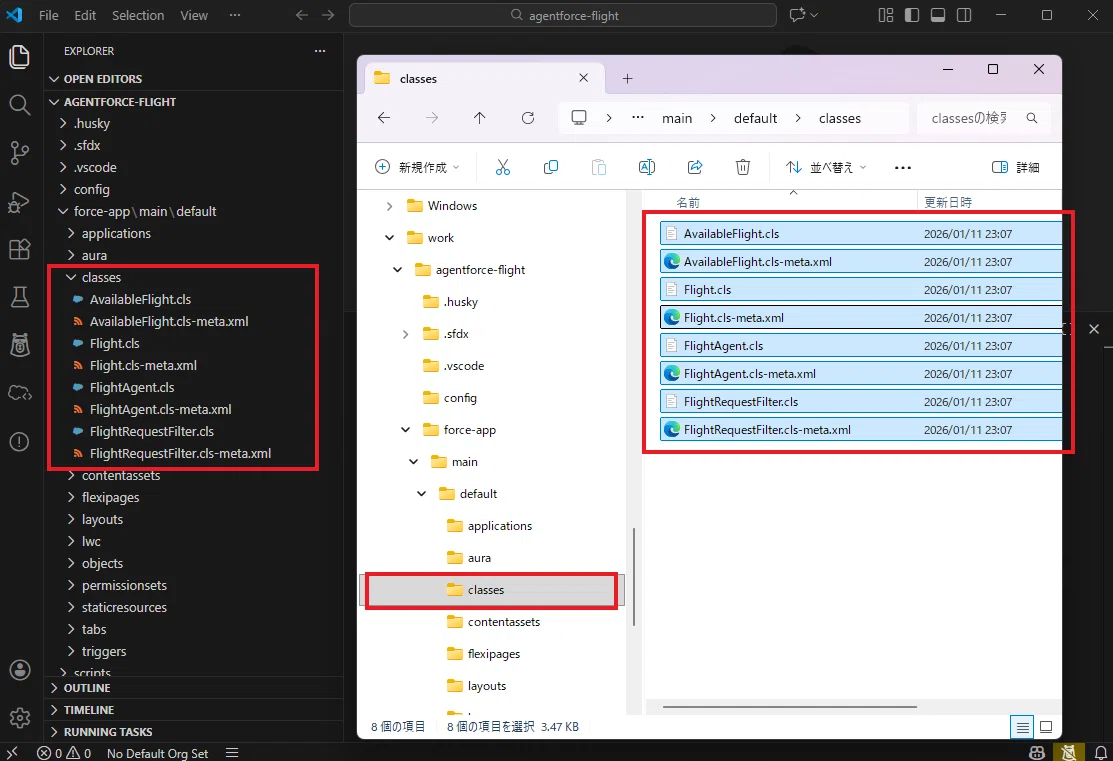
Task: Click No Default Org Set in status bar
Action: coord(157,753)
